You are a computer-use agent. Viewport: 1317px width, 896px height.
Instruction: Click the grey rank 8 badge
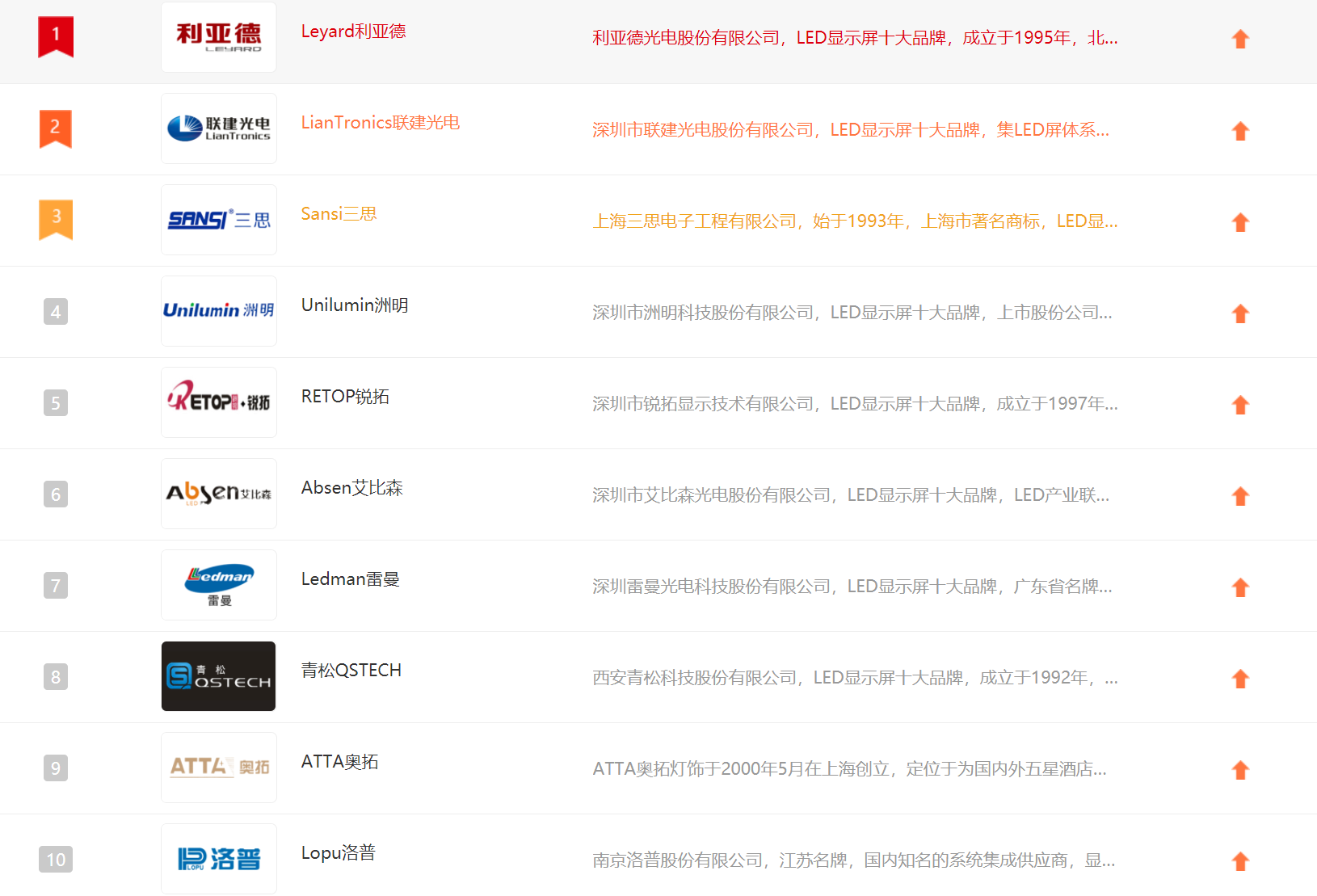tap(56, 676)
